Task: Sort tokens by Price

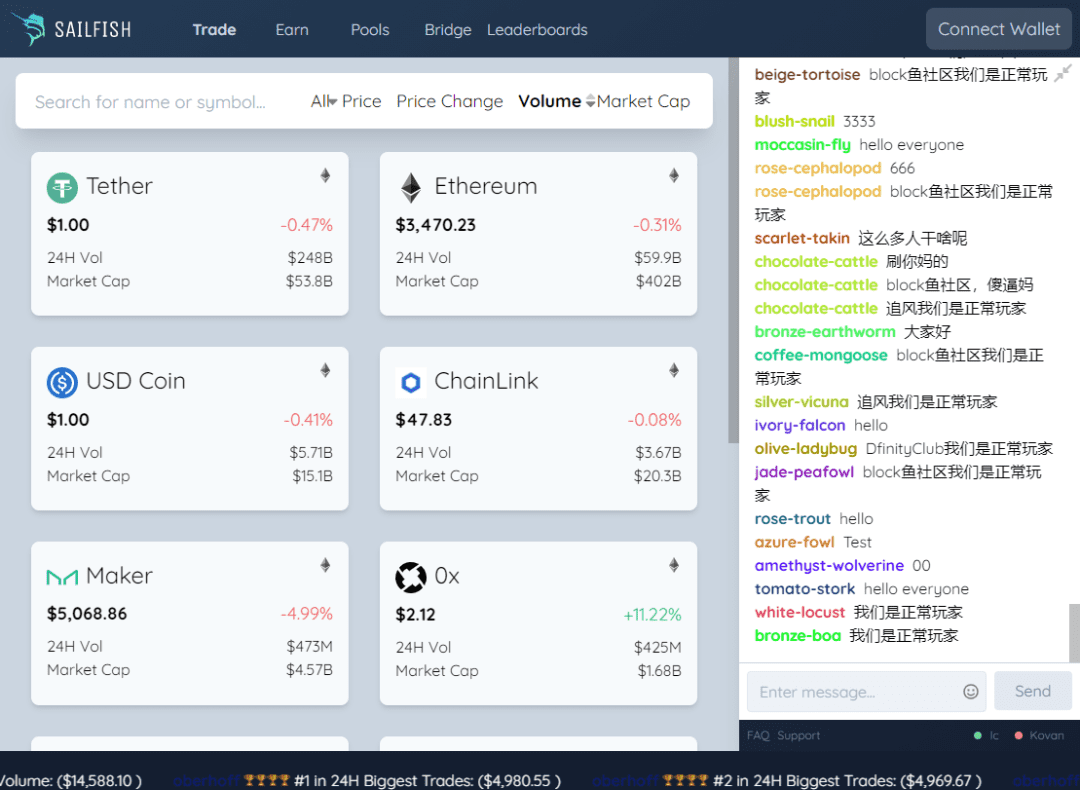Action: (362, 101)
